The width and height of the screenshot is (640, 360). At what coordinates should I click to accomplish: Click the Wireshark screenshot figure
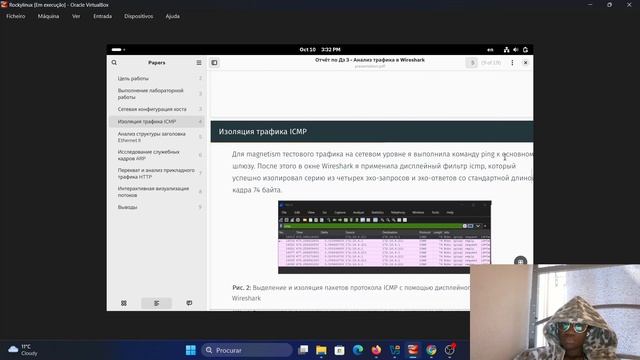pyautogui.click(x=384, y=237)
